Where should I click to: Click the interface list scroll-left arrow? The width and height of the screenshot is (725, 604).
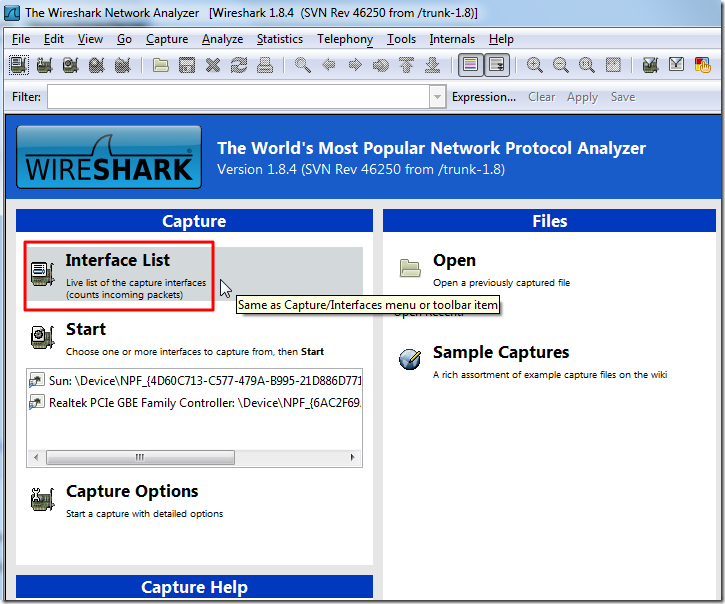coord(36,457)
